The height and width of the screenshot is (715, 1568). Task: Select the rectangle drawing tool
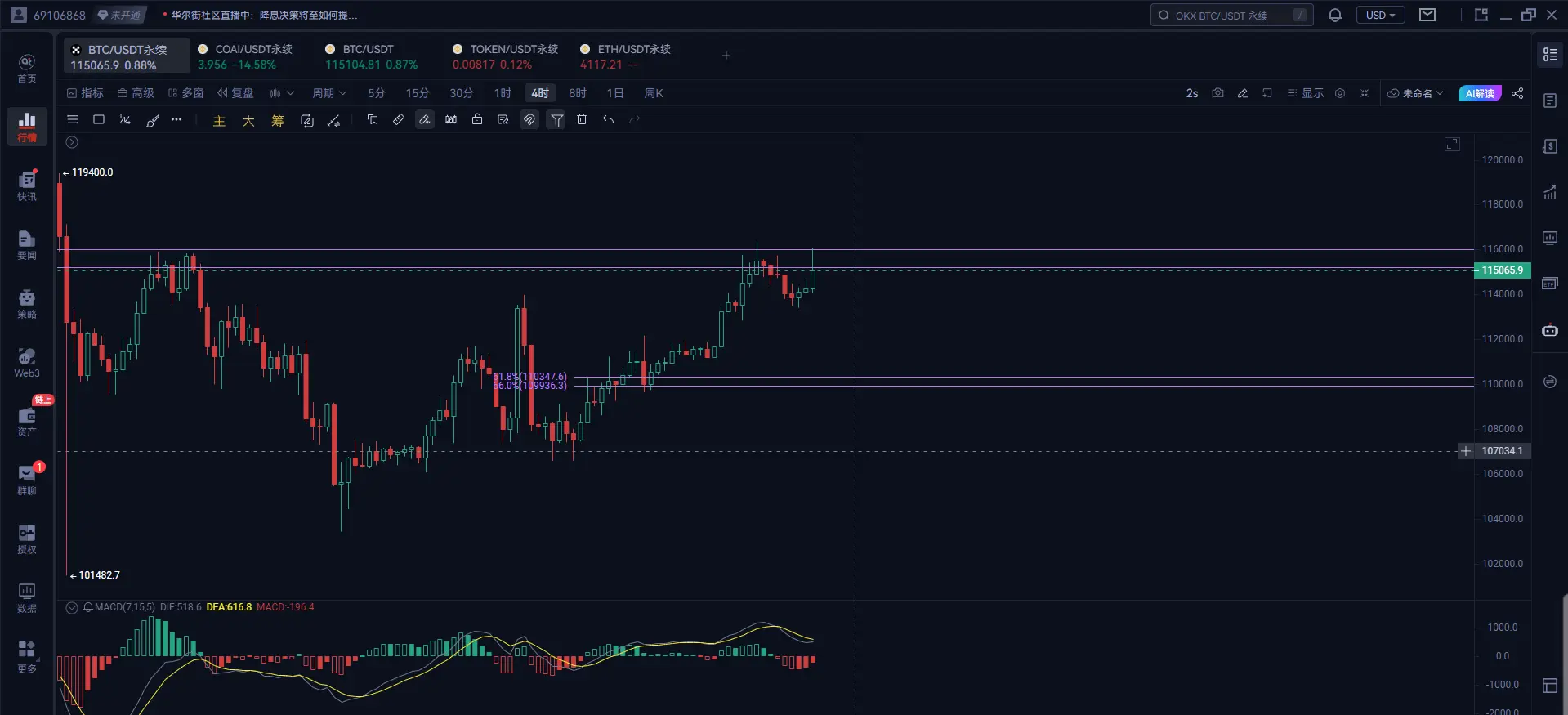pyautogui.click(x=99, y=119)
